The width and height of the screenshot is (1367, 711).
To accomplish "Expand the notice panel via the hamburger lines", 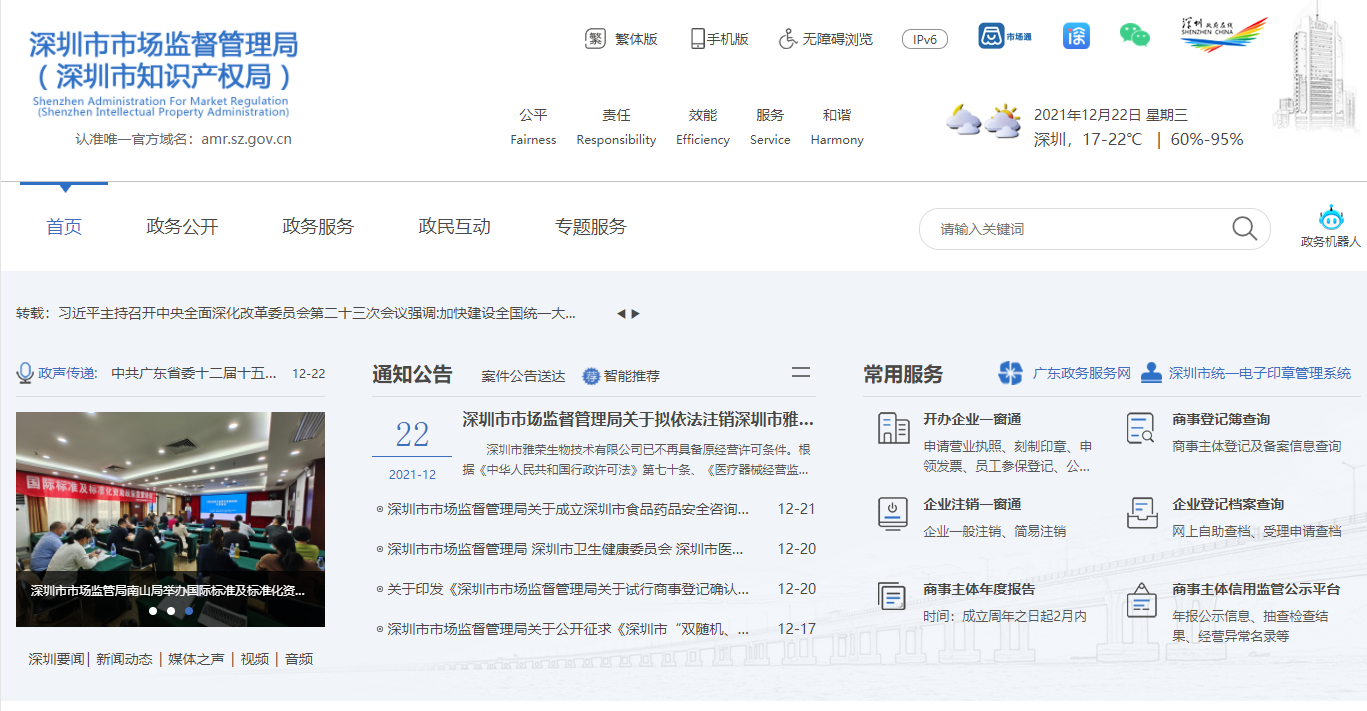I will [x=800, y=372].
